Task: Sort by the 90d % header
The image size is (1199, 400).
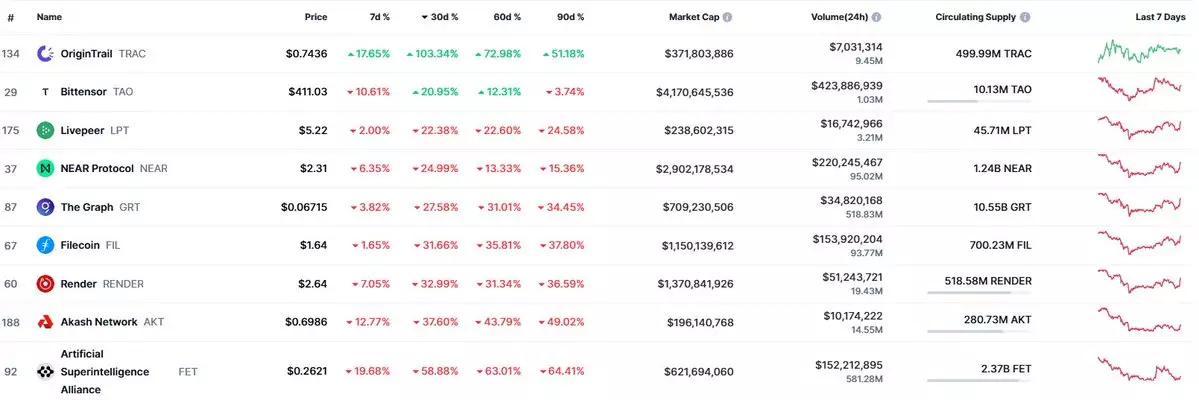Action: coord(572,17)
